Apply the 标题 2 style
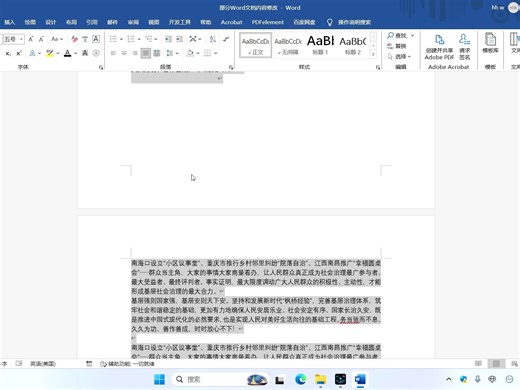 click(353, 45)
